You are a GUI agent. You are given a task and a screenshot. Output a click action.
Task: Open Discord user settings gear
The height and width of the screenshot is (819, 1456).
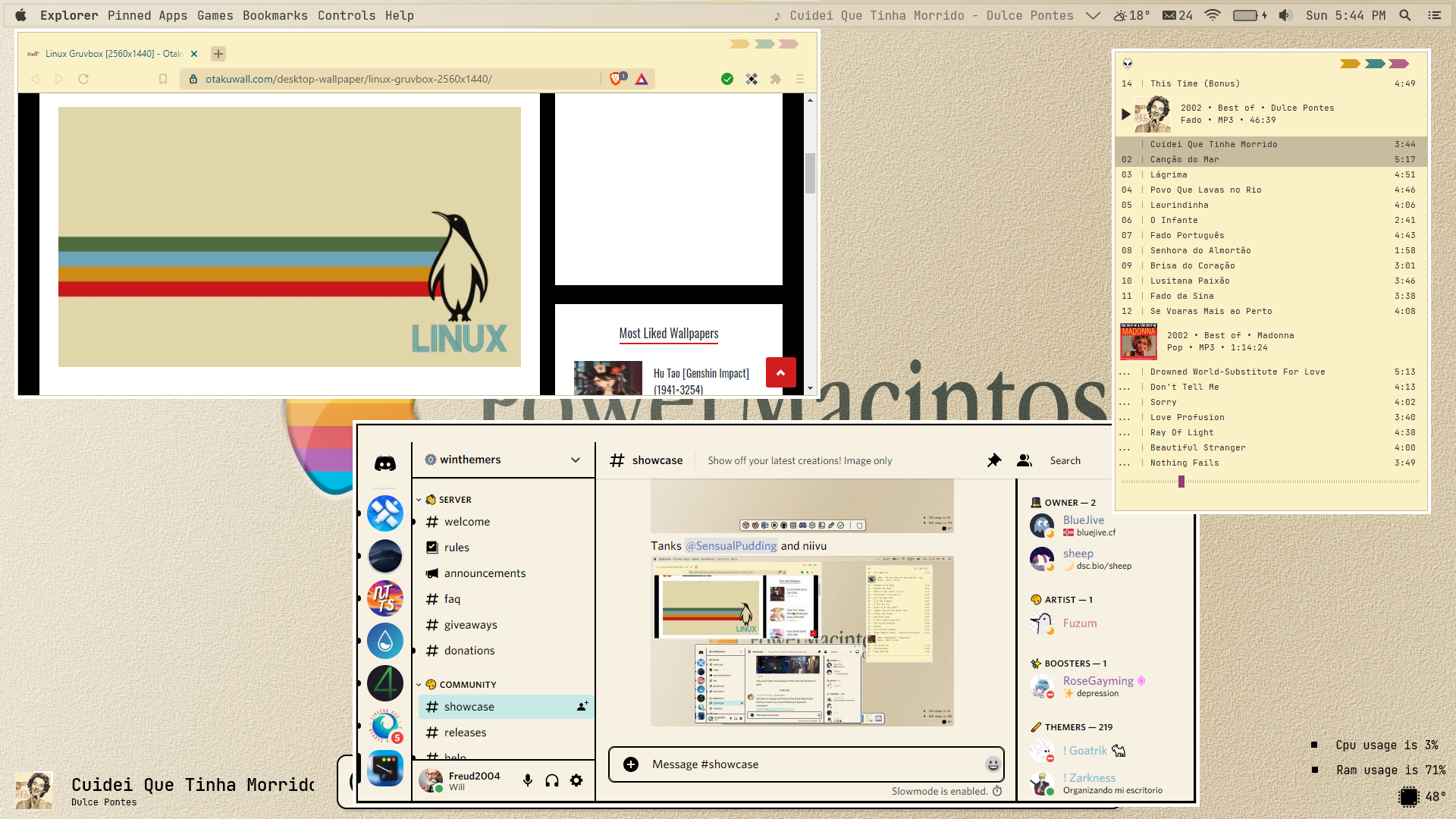(x=576, y=780)
